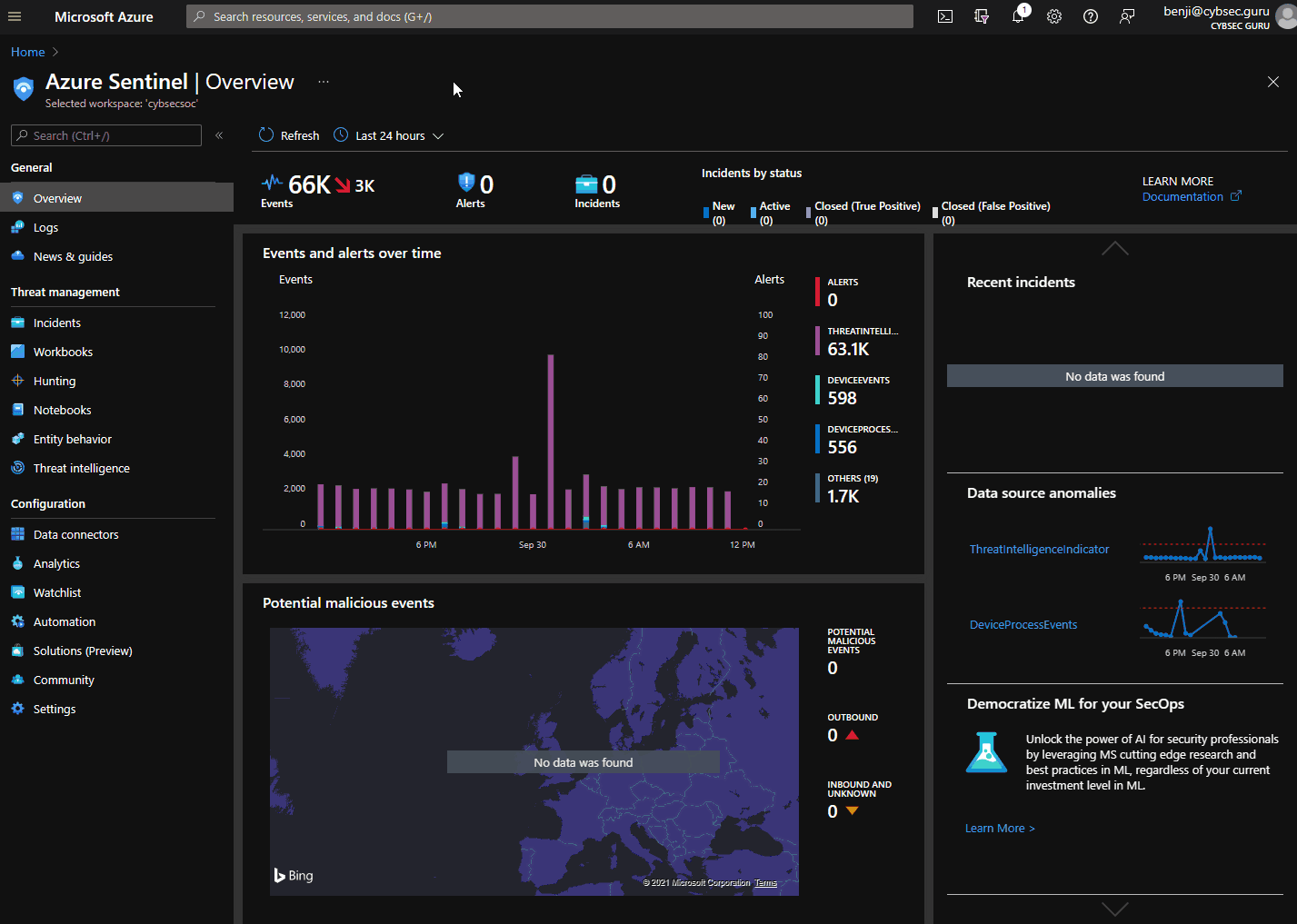Navigate to Home via the breadcrumb
1297x924 pixels.
point(26,52)
